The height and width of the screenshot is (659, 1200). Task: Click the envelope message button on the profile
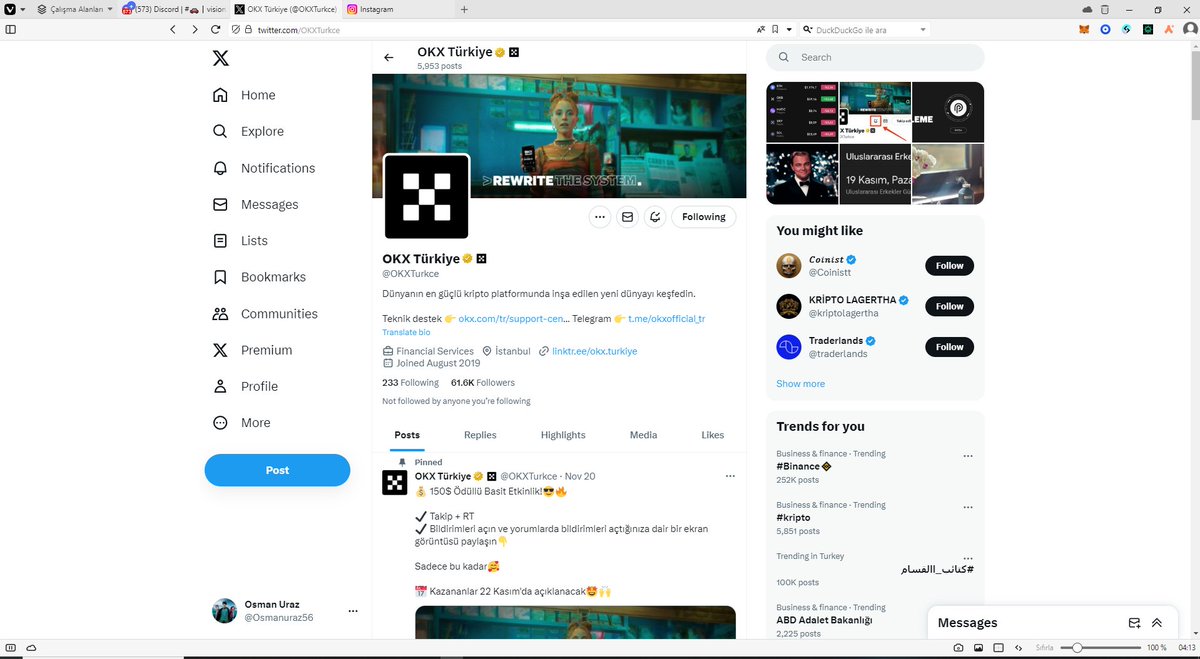click(627, 217)
